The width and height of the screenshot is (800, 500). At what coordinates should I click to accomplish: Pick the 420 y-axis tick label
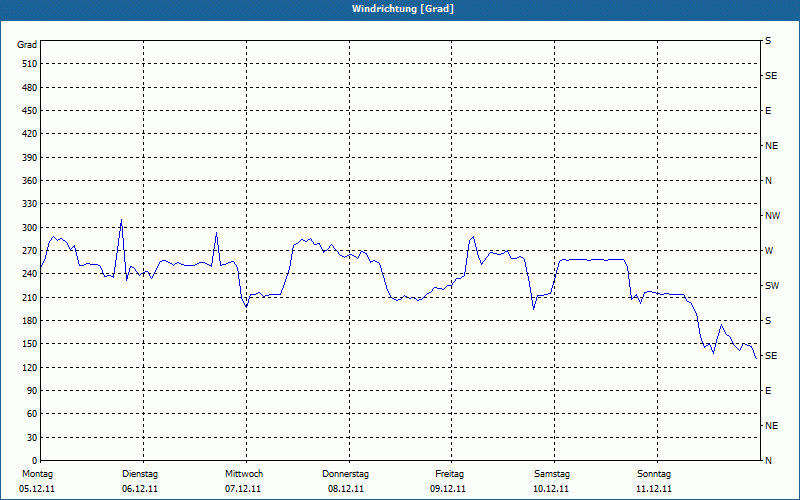30,134
